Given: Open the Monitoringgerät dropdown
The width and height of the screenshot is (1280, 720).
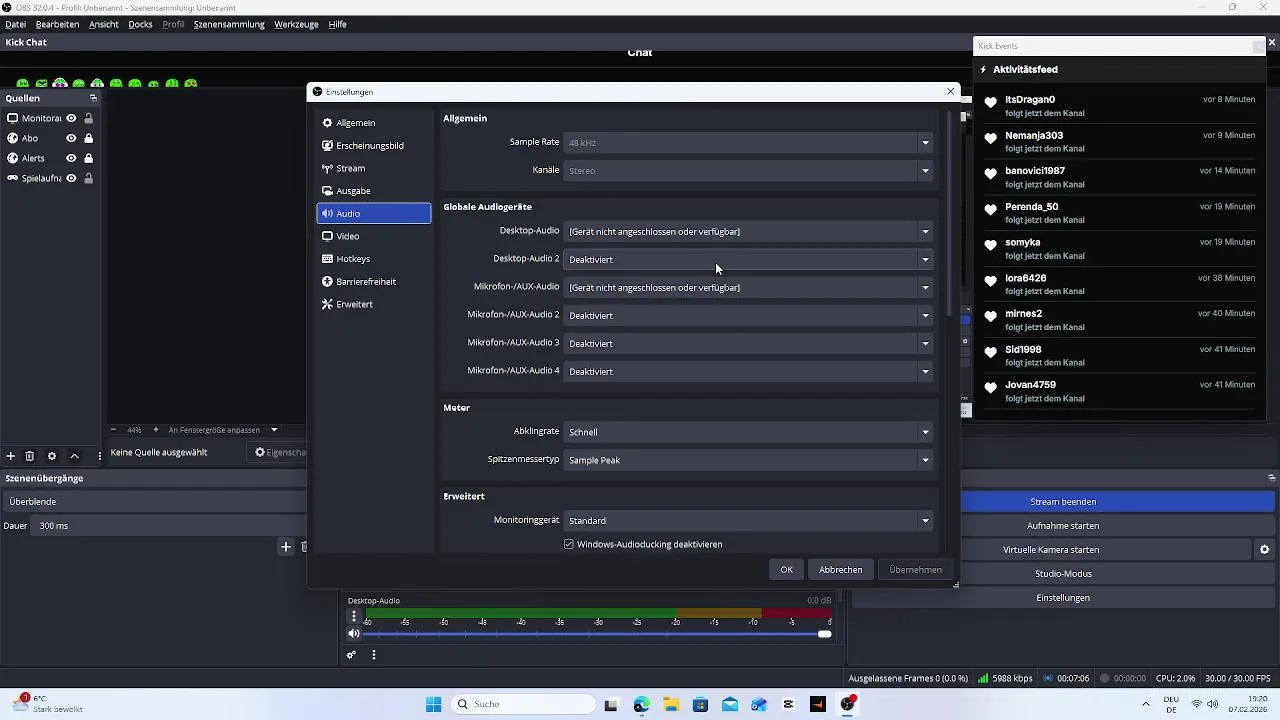Looking at the screenshot, I should pyautogui.click(x=748, y=520).
